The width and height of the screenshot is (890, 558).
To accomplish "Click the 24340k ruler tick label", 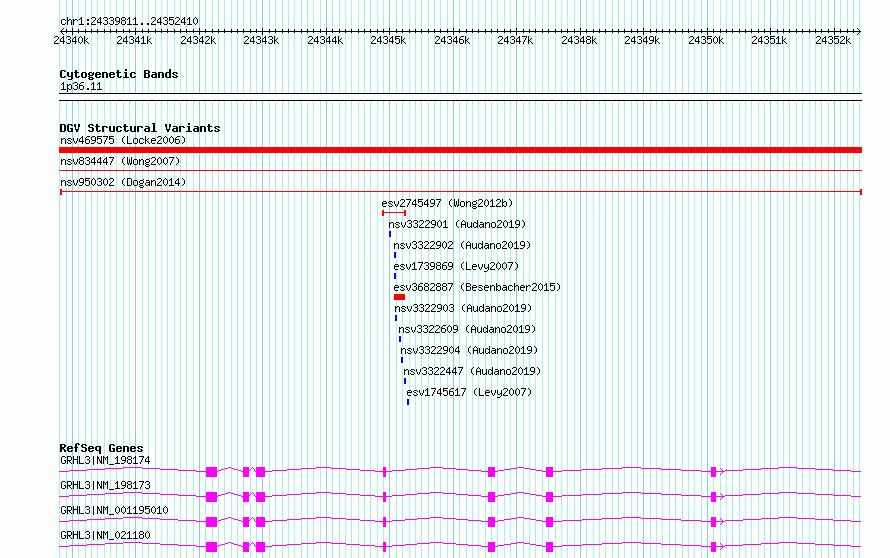I will [x=71, y=40].
